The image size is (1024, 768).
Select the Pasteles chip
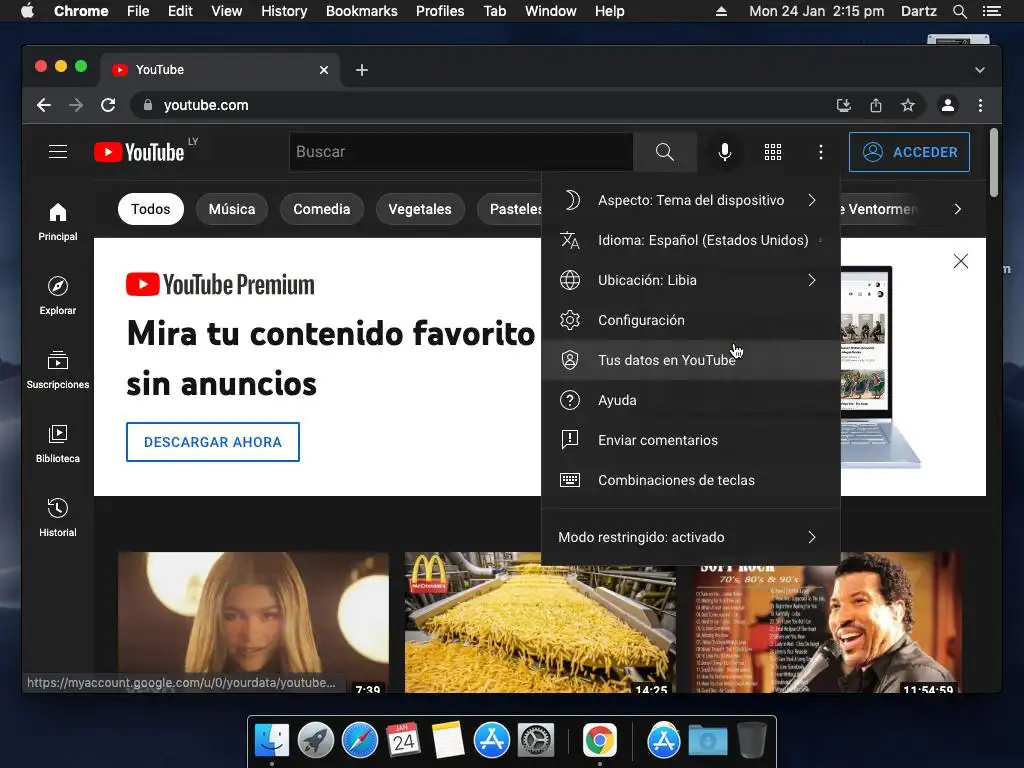click(x=510, y=209)
